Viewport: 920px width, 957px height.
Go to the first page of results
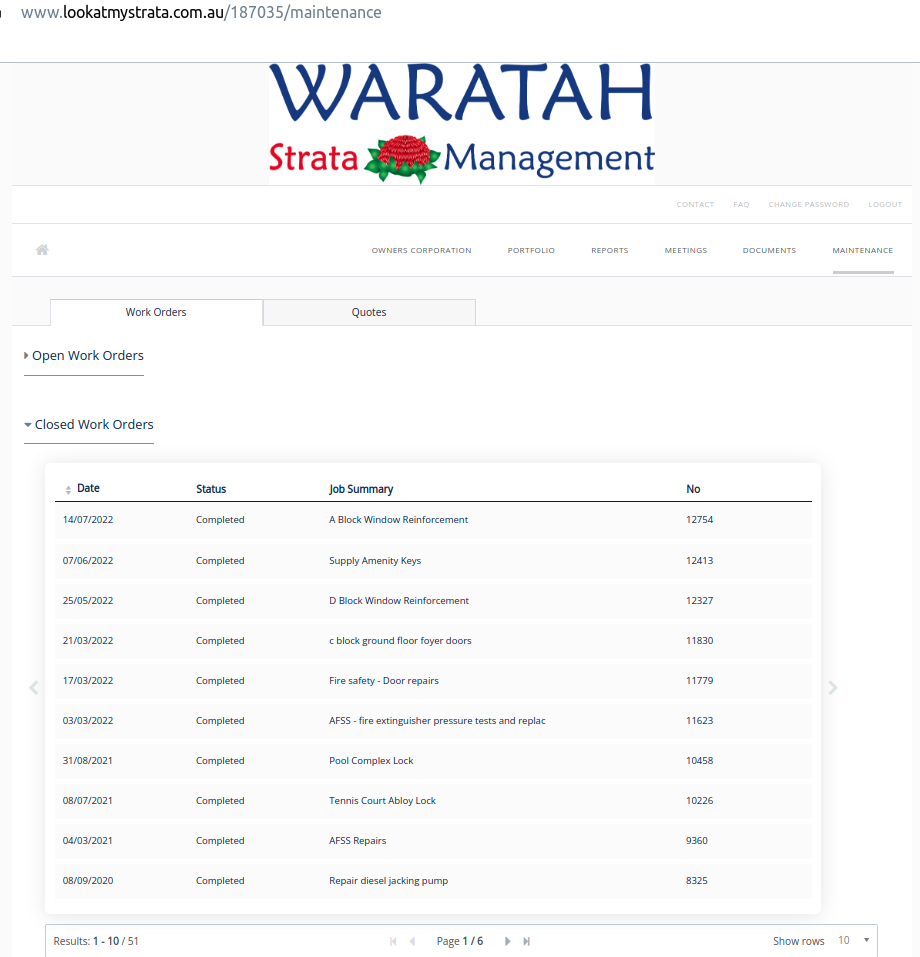coord(393,941)
